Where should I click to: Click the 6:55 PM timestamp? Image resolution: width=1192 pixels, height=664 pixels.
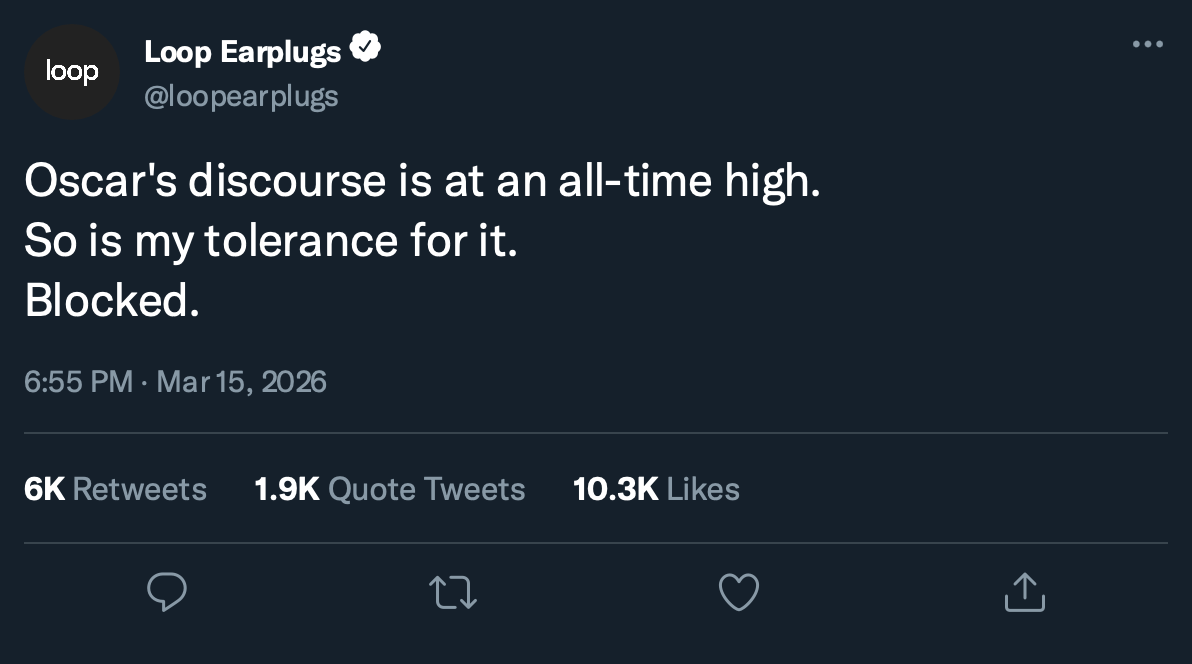tap(78, 382)
